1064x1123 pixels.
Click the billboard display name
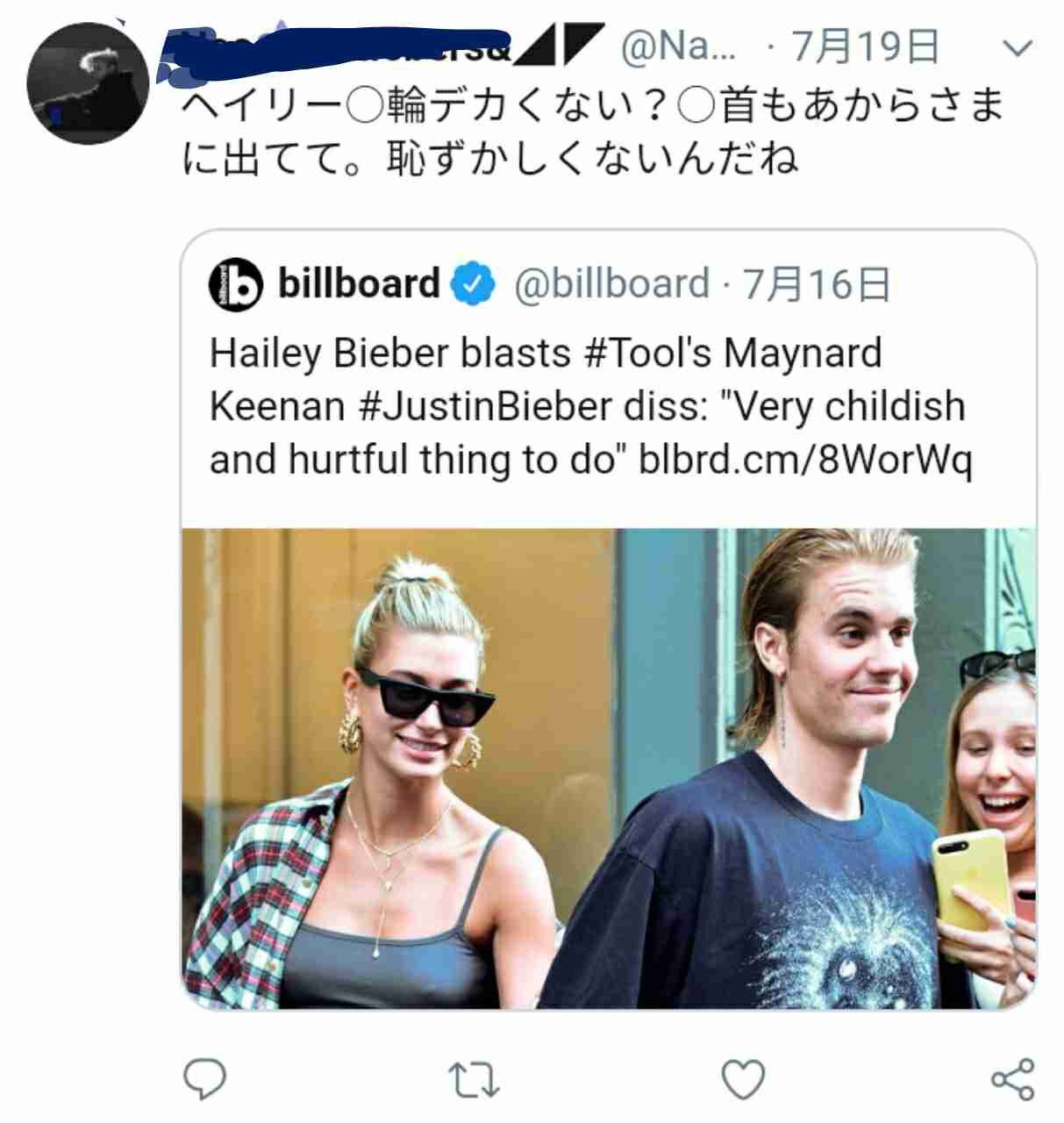click(359, 283)
